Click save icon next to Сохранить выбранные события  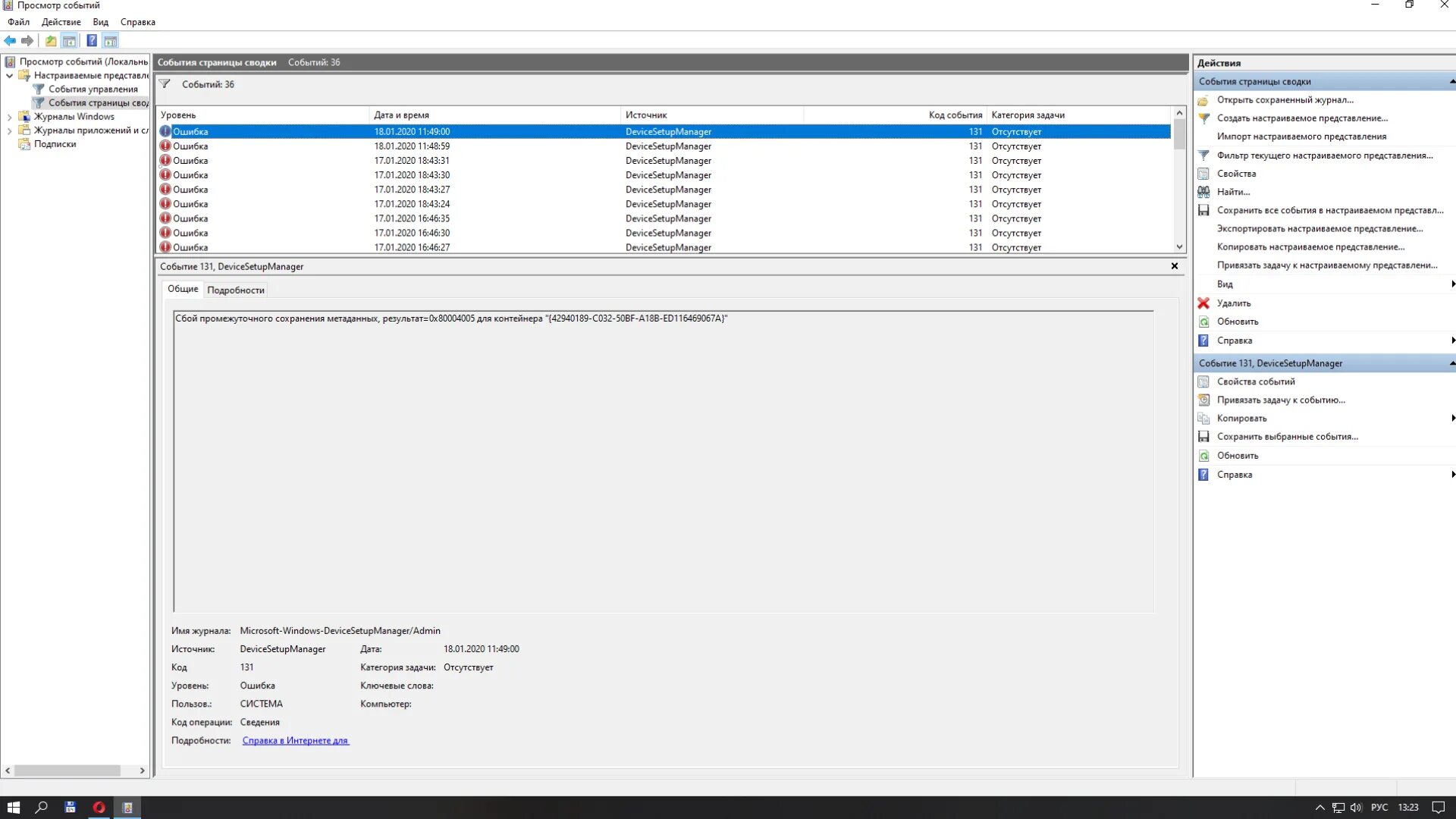(x=1203, y=437)
